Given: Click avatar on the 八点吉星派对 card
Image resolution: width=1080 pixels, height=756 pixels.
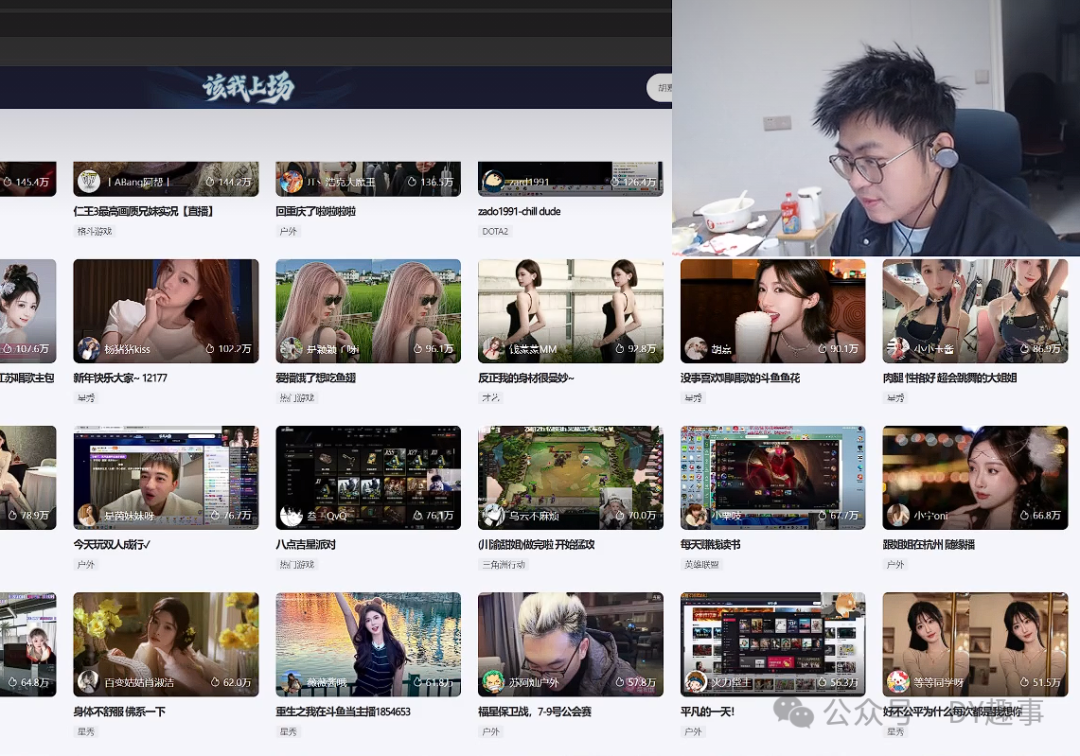Looking at the screenshot, I should click(x=291, y=515).
